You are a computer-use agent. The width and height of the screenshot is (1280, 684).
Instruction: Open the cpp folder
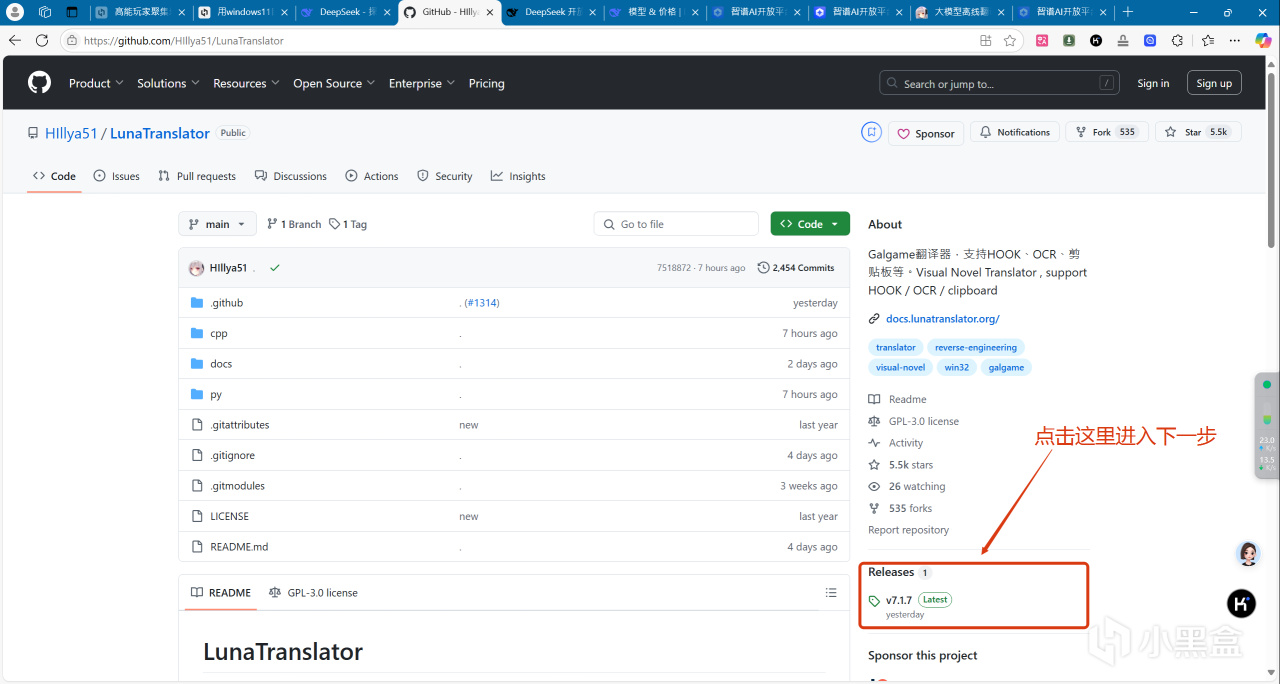point(219,333)
